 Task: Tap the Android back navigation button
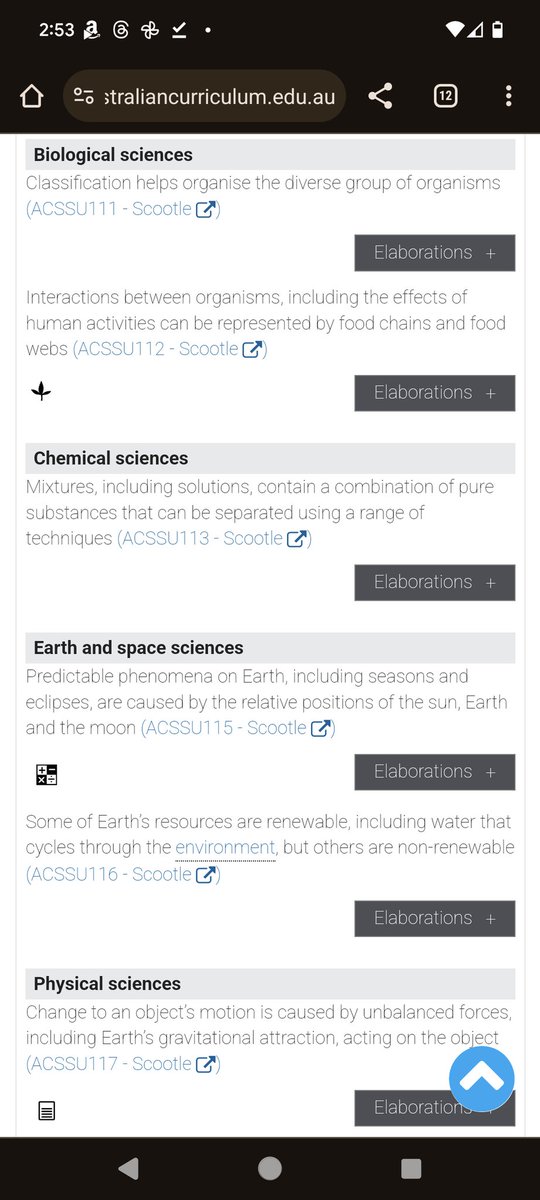(129, 1168)
